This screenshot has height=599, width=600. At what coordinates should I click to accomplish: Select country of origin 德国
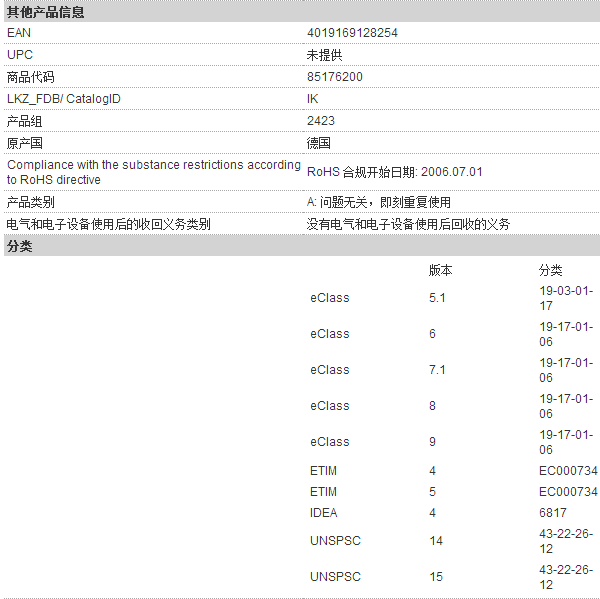(x=318, y=143)
